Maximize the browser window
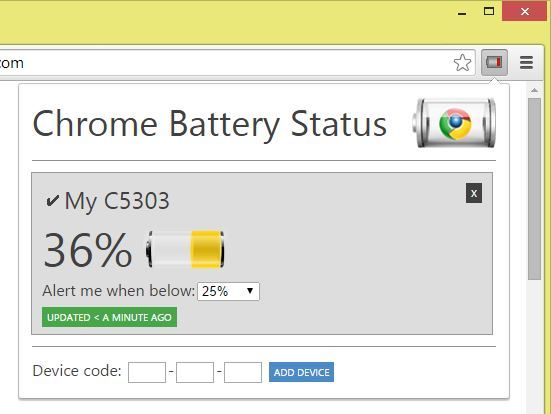This screenshot has height=414, width=551. click(x=489, y=11)
